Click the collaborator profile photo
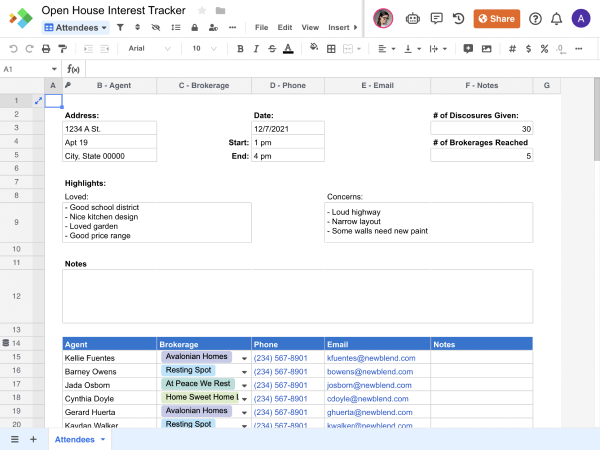The image size is (600, 450). (x=383, y=18)
